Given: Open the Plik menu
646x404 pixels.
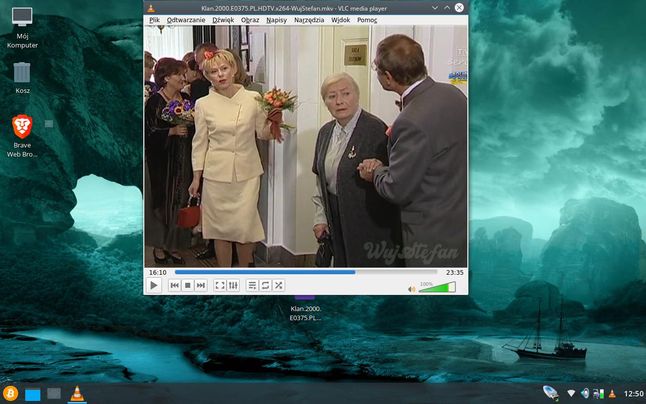Looking at the screenshot, I should click(x=154, y=20).
